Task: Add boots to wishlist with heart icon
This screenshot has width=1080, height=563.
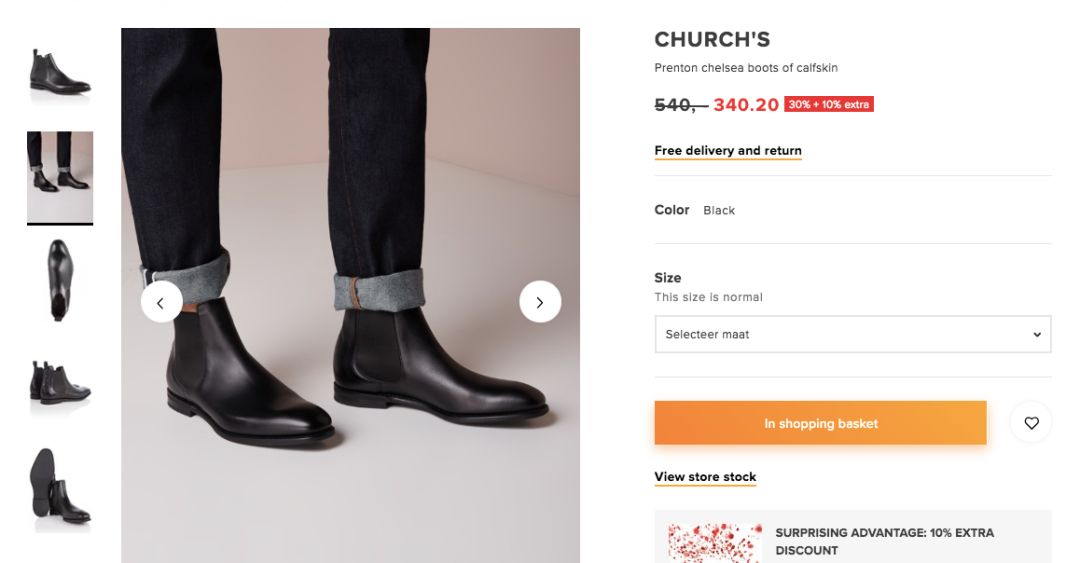Action: pos(1031,423)
